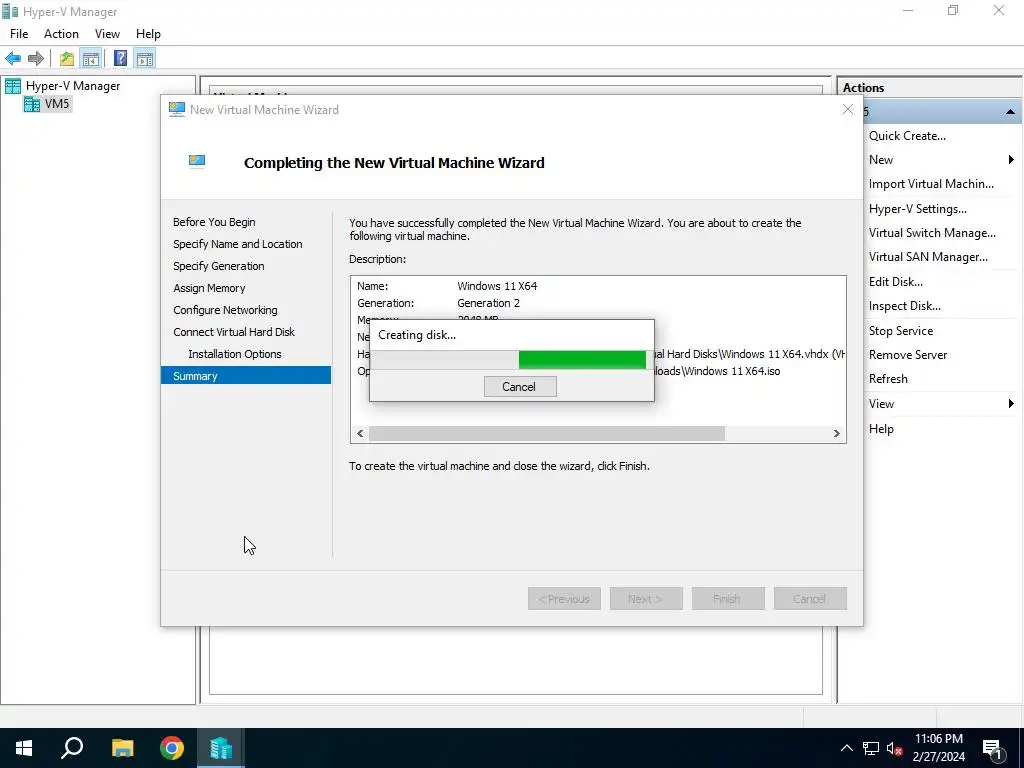Click the description box right scroll arrow
1024x768 pixels.
click(837, 434)
